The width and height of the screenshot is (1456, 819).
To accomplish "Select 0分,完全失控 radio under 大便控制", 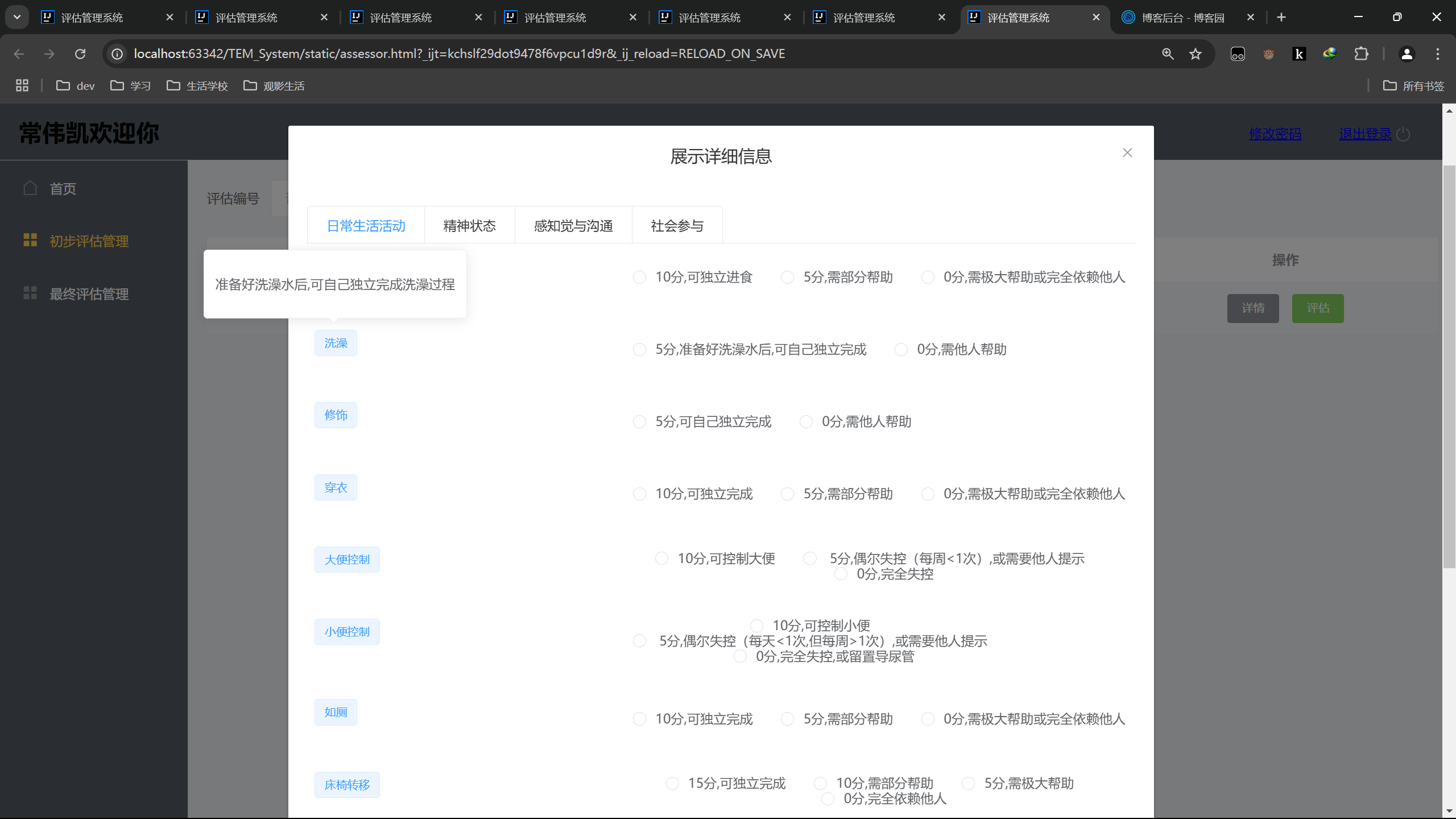I will pyautogui.click(x=841, y=574).
